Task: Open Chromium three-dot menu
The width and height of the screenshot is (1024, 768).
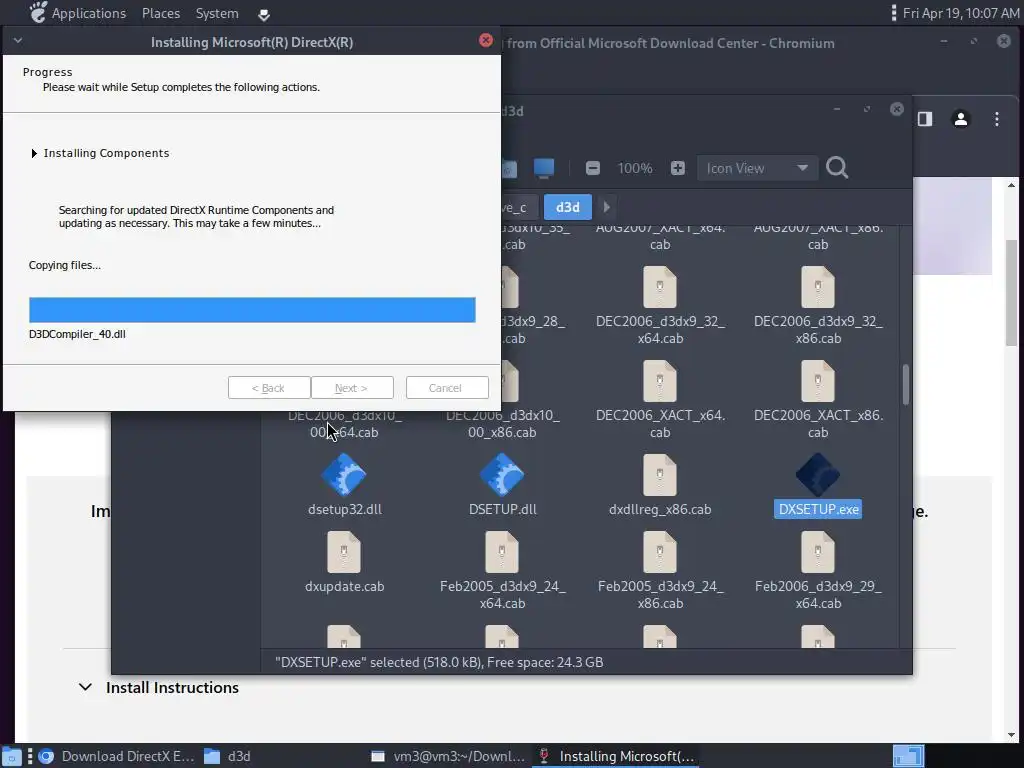Action: tap(997, 119)
